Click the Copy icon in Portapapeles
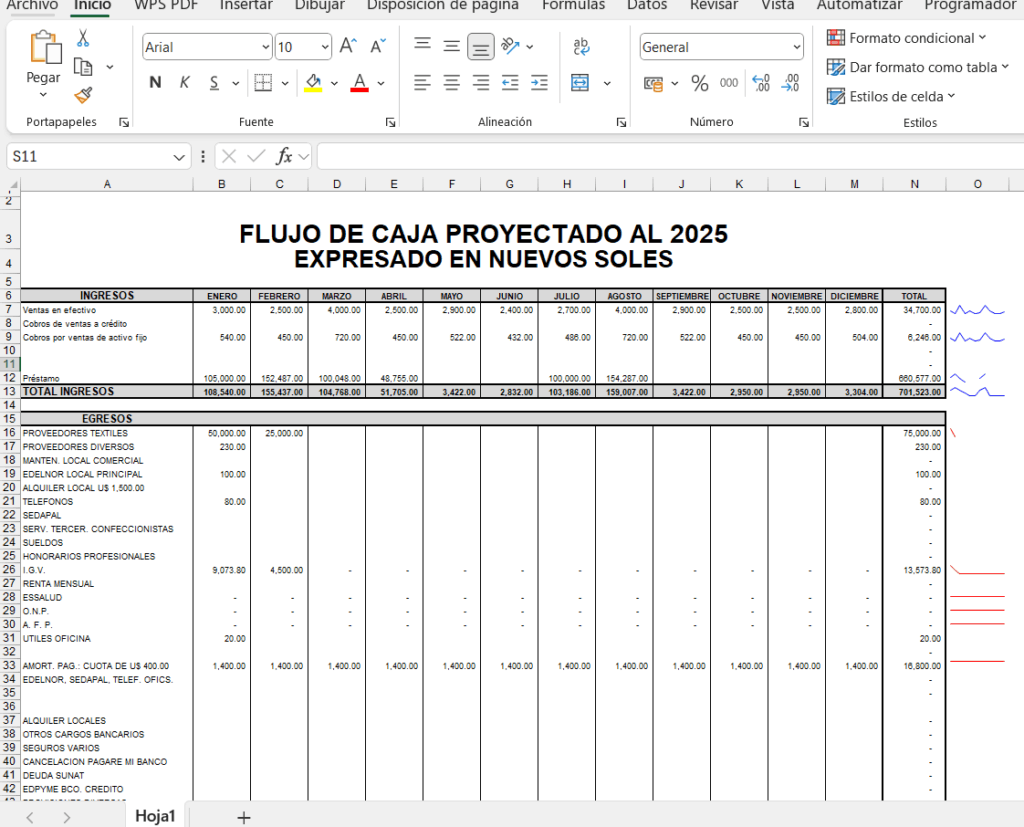 [x=83, y=67]
